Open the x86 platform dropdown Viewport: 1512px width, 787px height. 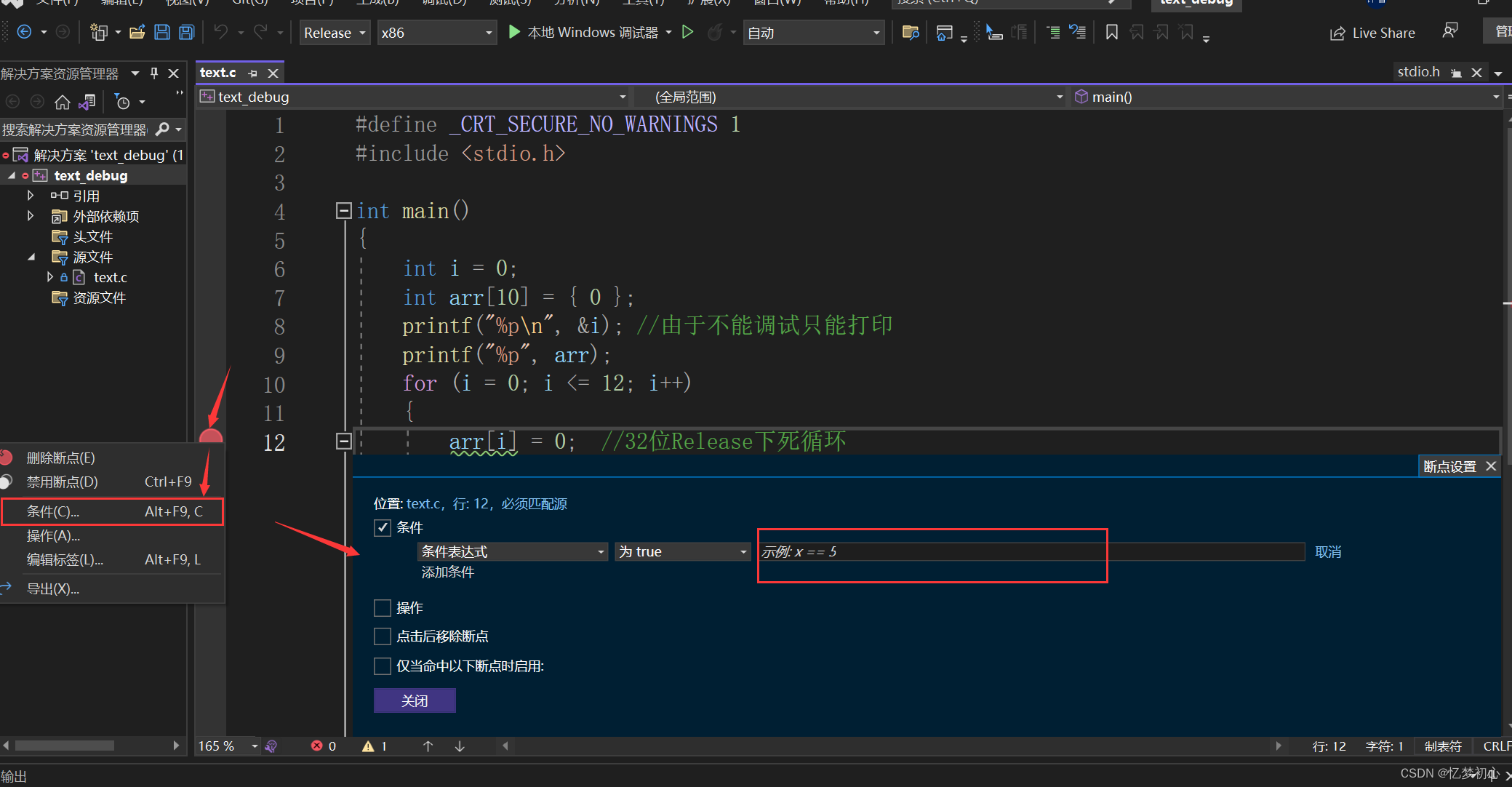(436, 33)
